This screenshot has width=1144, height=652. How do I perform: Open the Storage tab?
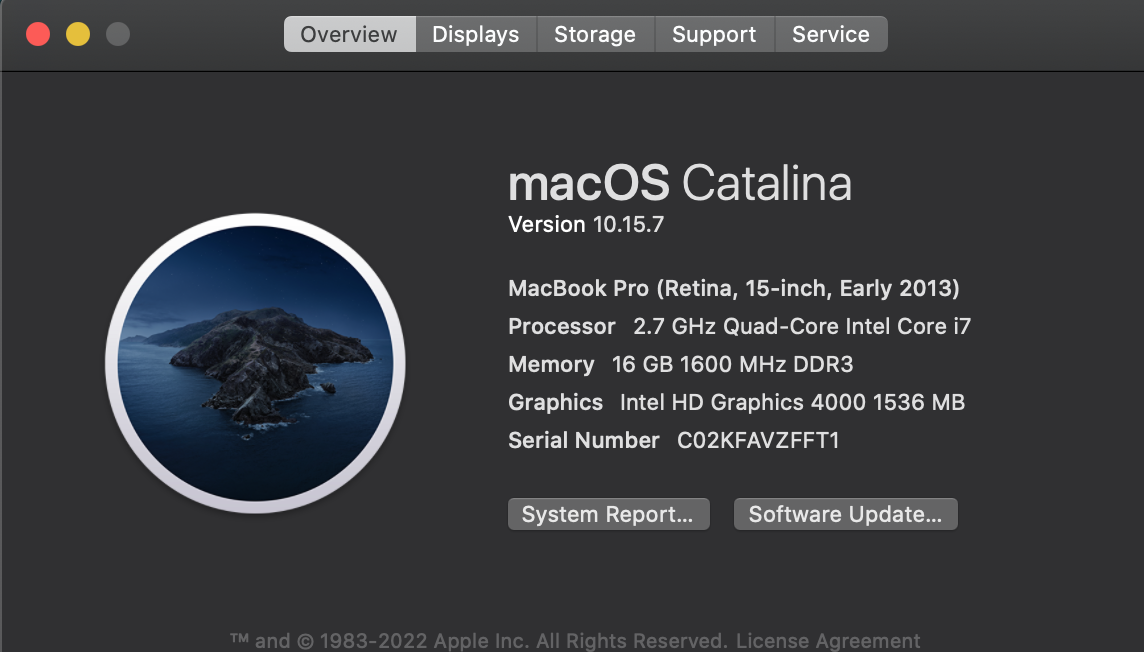(595, 34)
